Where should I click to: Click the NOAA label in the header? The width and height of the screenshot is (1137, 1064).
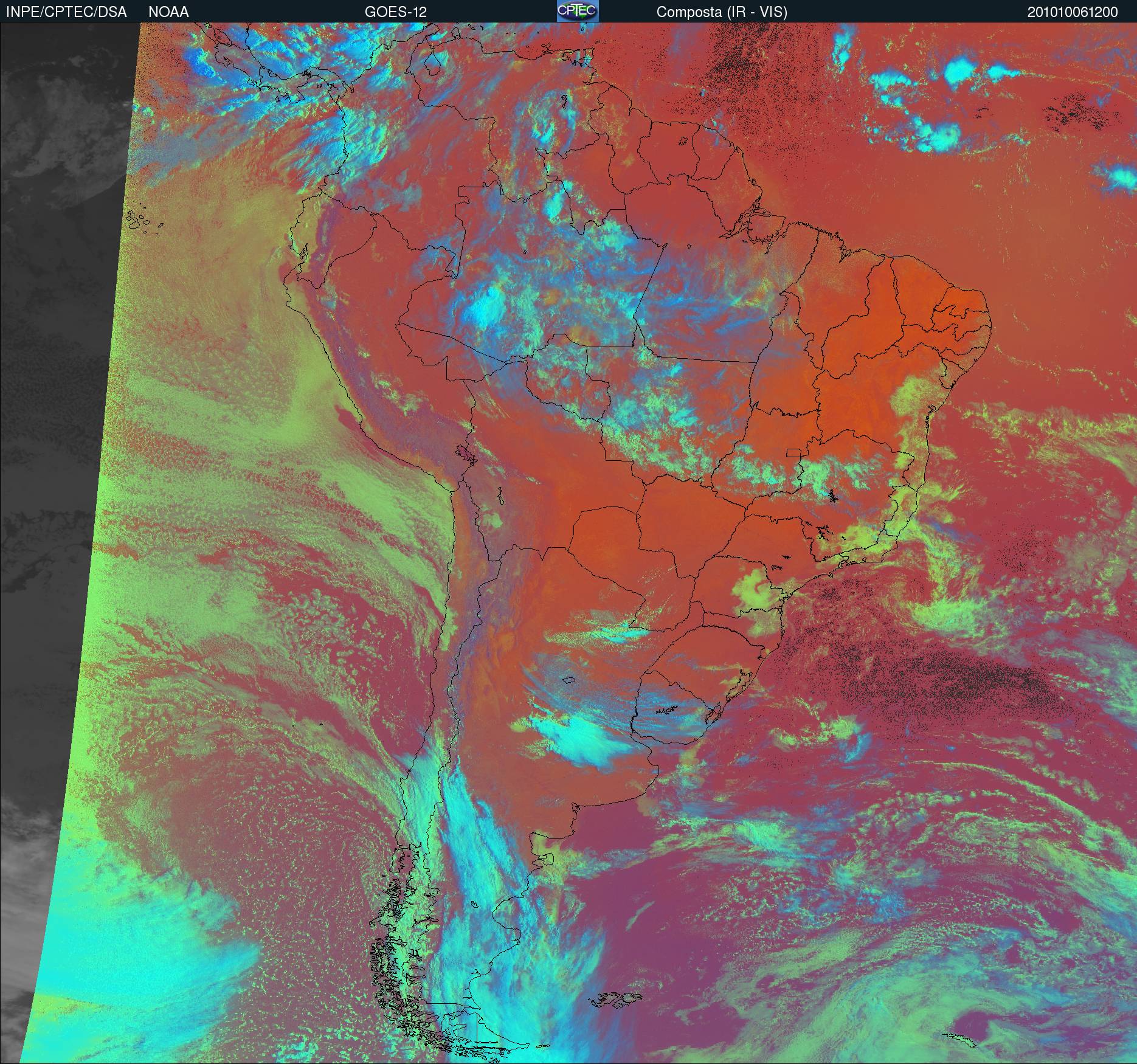168,12
